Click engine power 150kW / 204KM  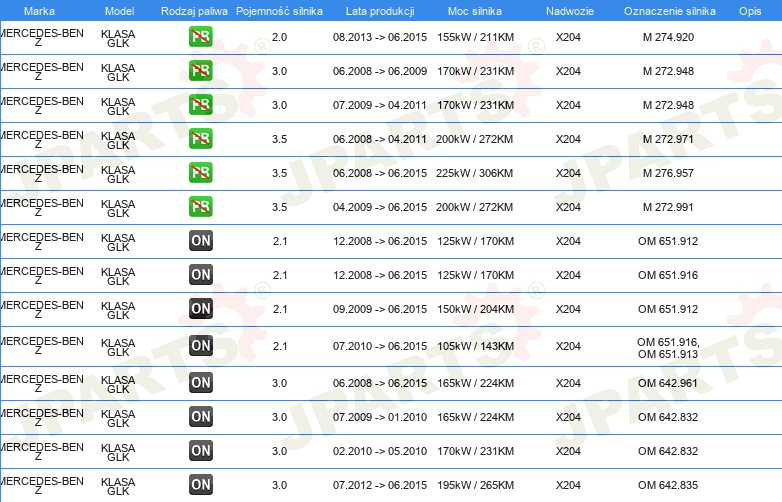pyautogui.click(x=475, y=309)
